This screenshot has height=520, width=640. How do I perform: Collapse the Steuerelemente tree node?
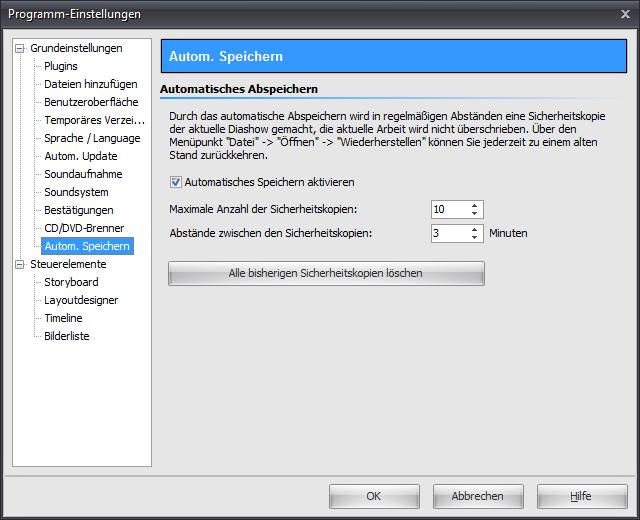pos(20,264)
